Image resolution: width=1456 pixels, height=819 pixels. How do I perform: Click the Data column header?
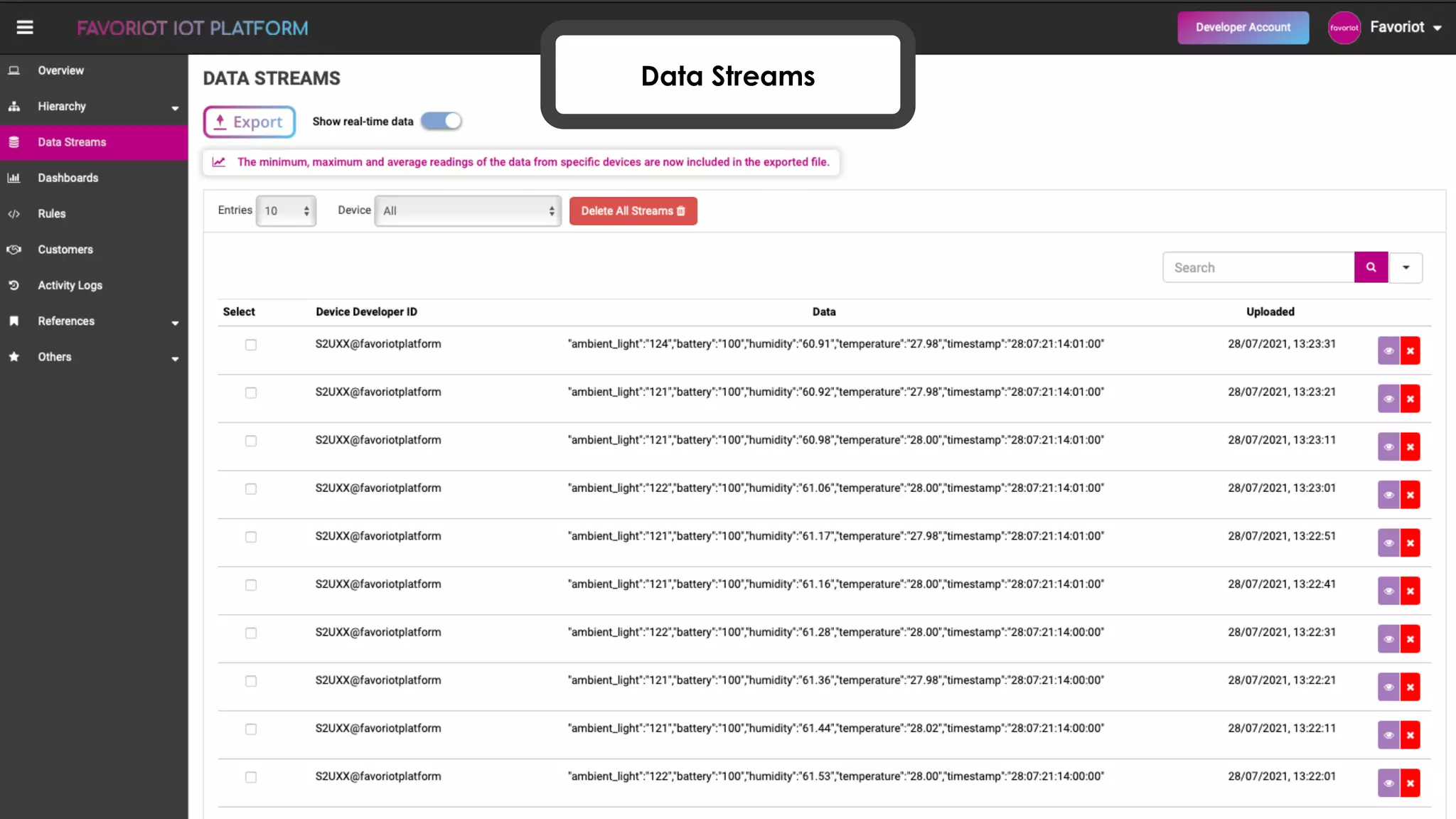tap(824, 311)
